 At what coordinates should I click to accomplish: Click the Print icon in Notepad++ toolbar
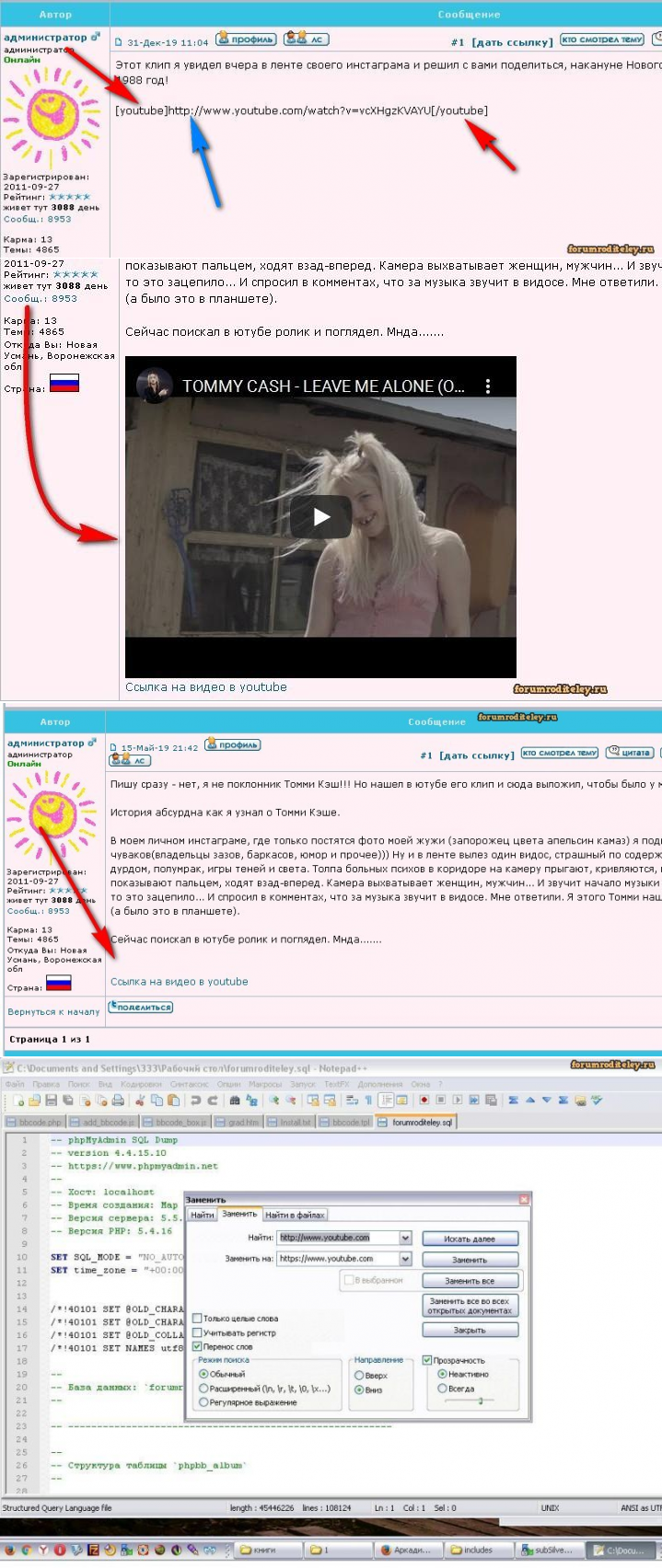tap(117, 1100)
